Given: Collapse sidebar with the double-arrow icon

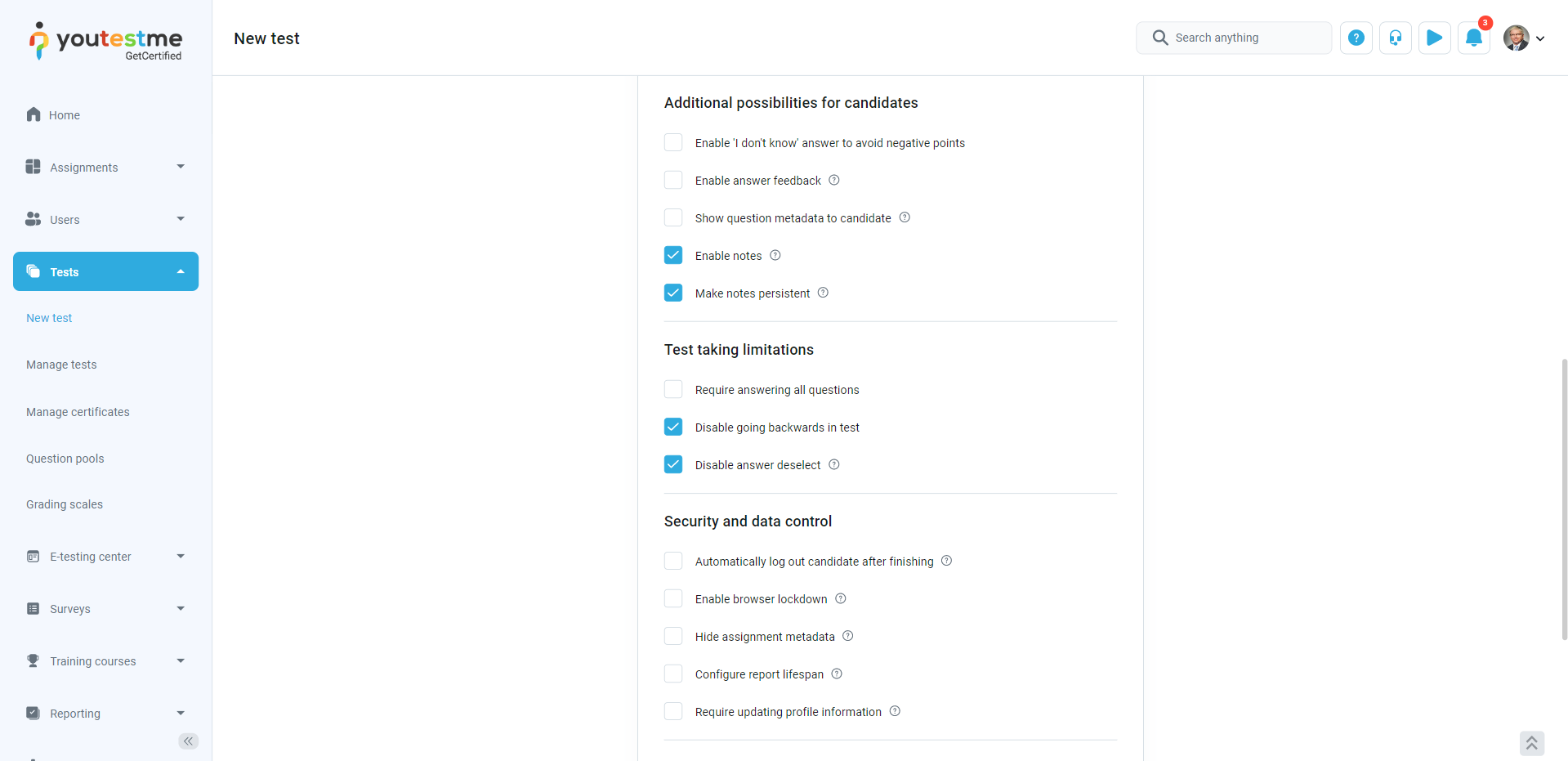Looking at the screenshot, I should [x=188, y=741].
